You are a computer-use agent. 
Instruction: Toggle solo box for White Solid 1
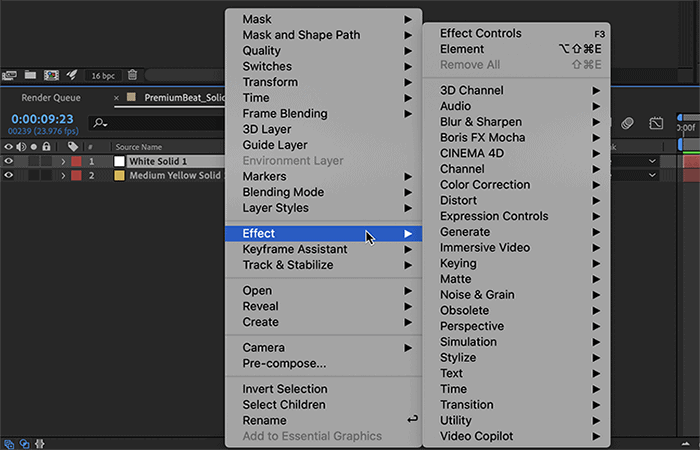point(34,161)
